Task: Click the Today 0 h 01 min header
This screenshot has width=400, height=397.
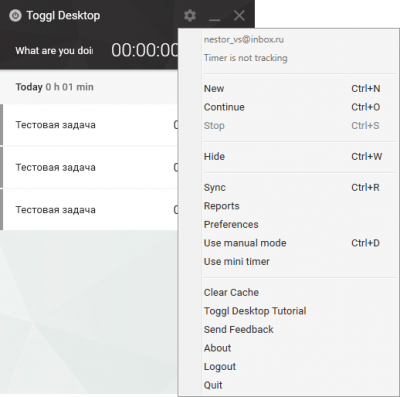Action: coord(54,87)
